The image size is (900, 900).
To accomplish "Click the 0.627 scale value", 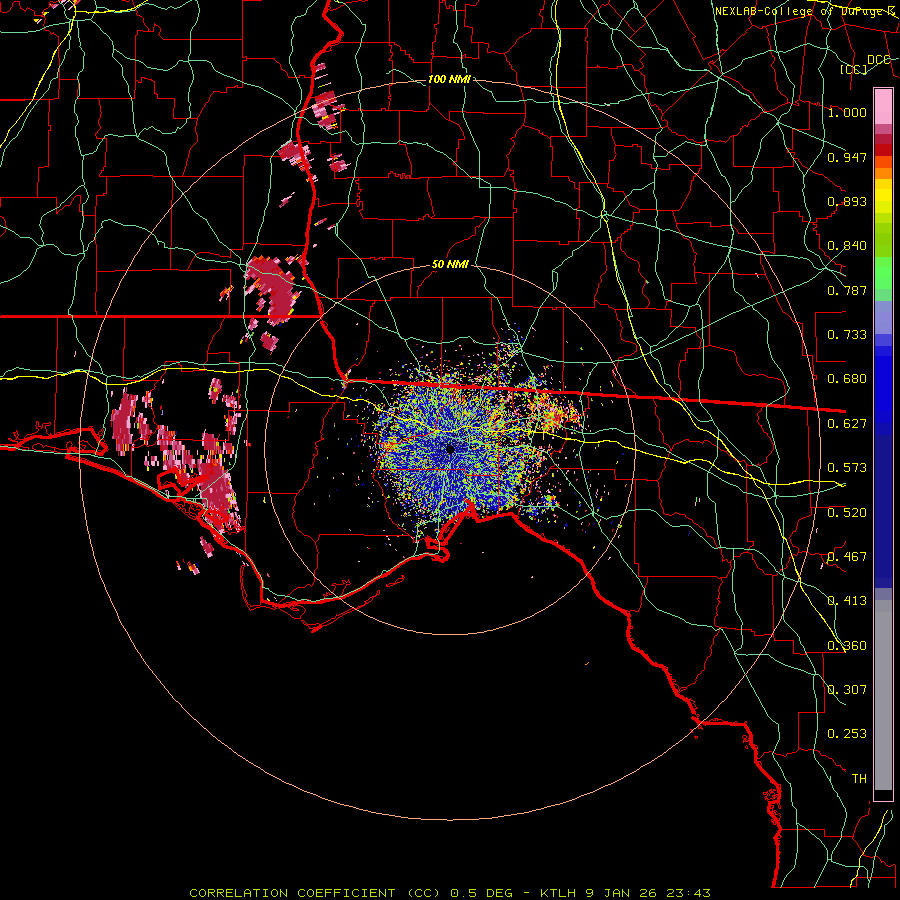I will point(847,424).
